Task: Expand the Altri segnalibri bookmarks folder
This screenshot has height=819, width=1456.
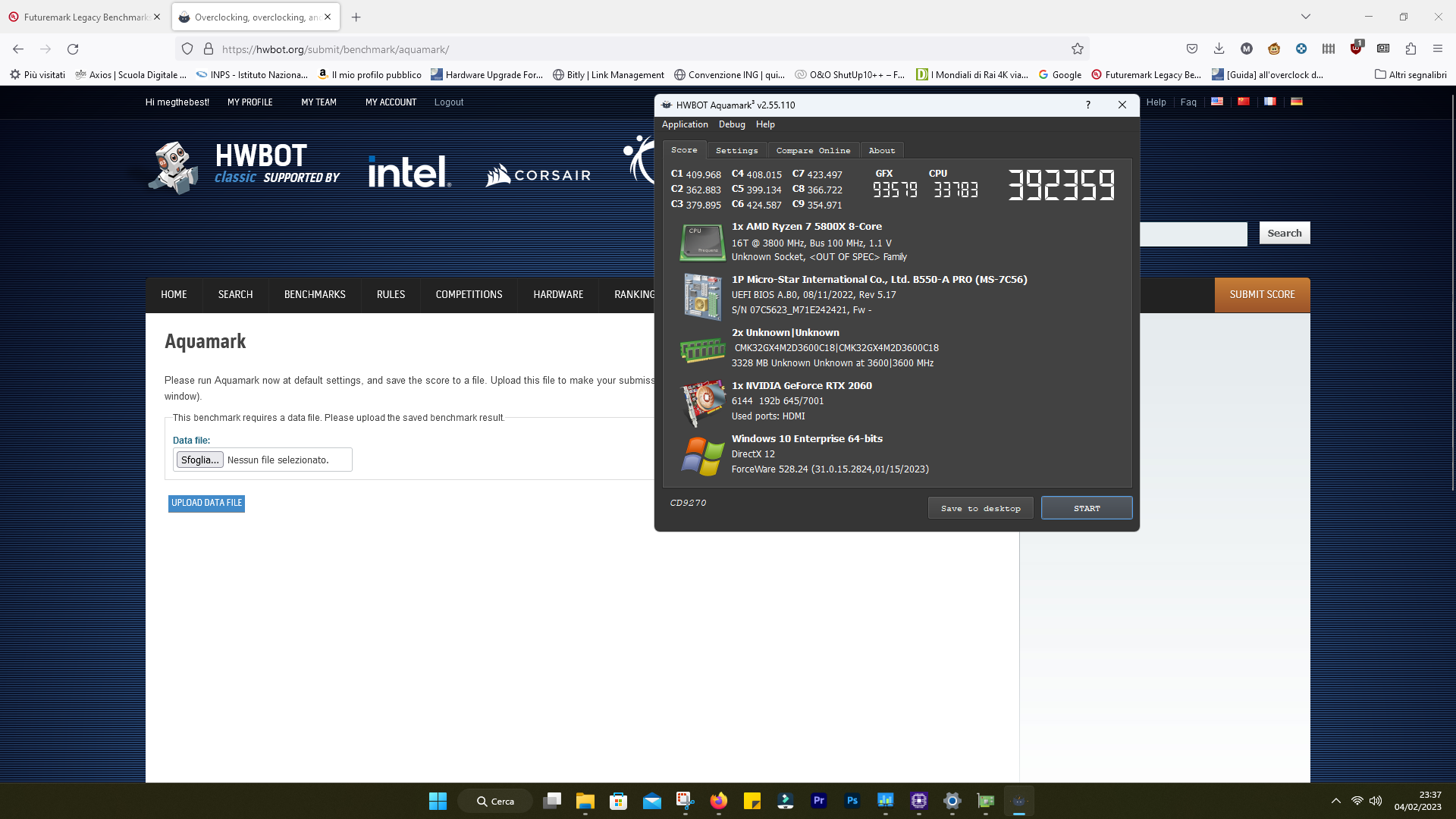Action: coord(1410,74)
